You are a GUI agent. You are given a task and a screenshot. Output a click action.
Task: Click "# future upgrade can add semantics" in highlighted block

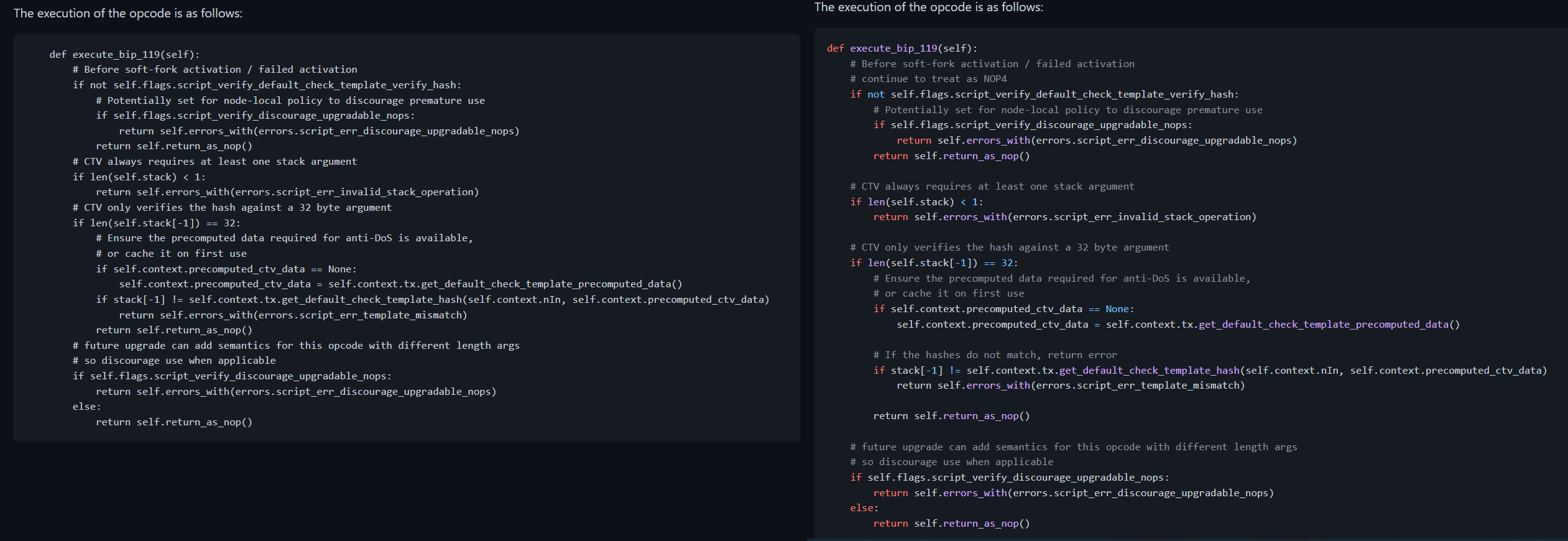pos(1074,447)
